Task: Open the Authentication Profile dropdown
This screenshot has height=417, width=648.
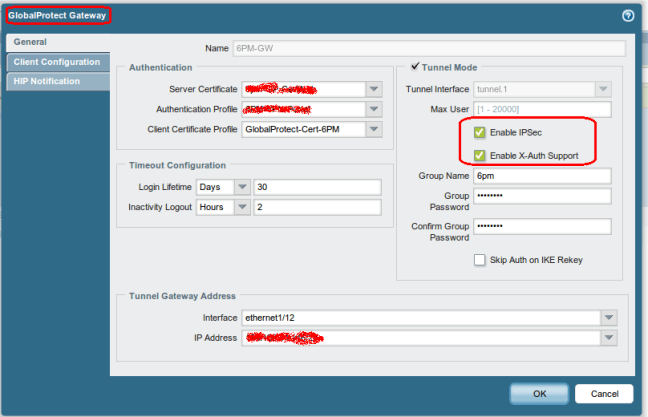Action: pyautogui.click(x=373, y=109)
